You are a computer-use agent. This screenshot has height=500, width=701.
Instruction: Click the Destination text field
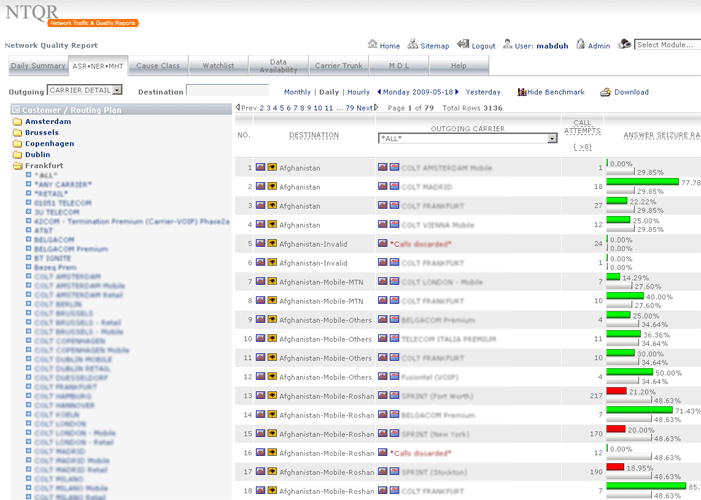point(227,91)
